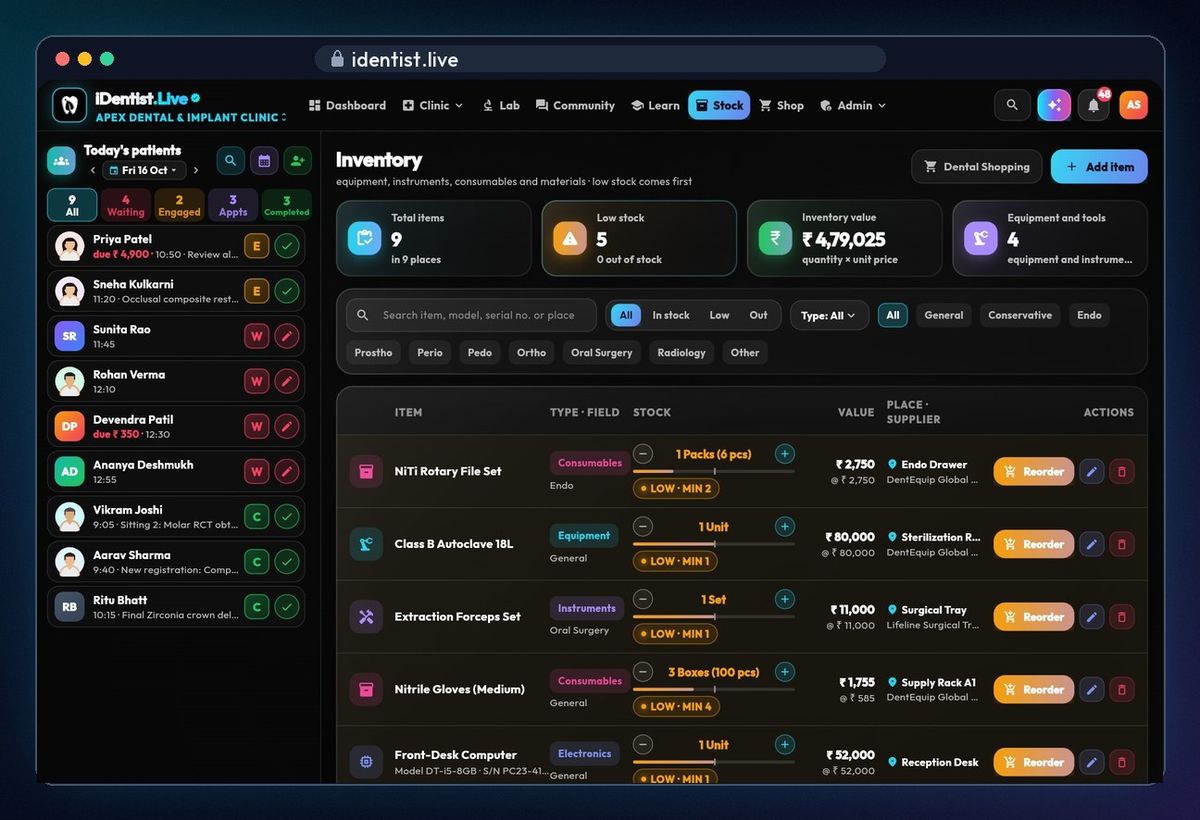The width and height of the screenshot is (1200, 820).
Task: Decrease stock of Front-Desk Computer
Action: [643, 745]
